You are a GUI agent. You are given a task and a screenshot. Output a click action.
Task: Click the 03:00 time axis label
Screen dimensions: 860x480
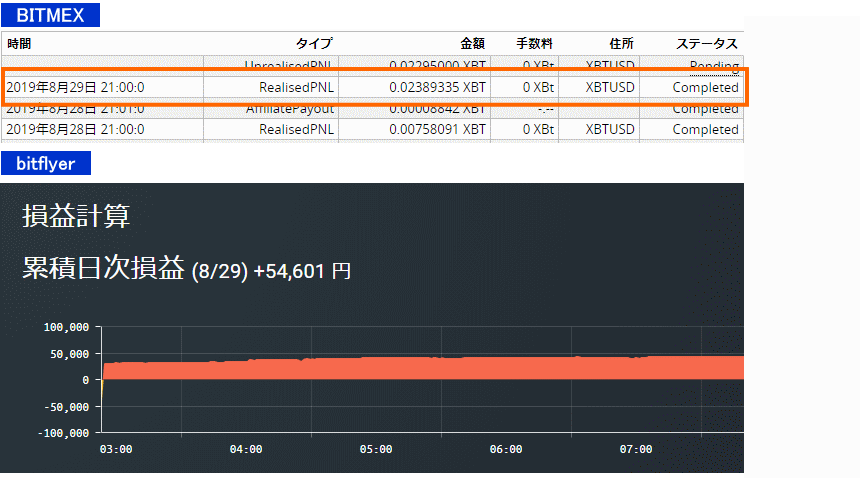116,450
